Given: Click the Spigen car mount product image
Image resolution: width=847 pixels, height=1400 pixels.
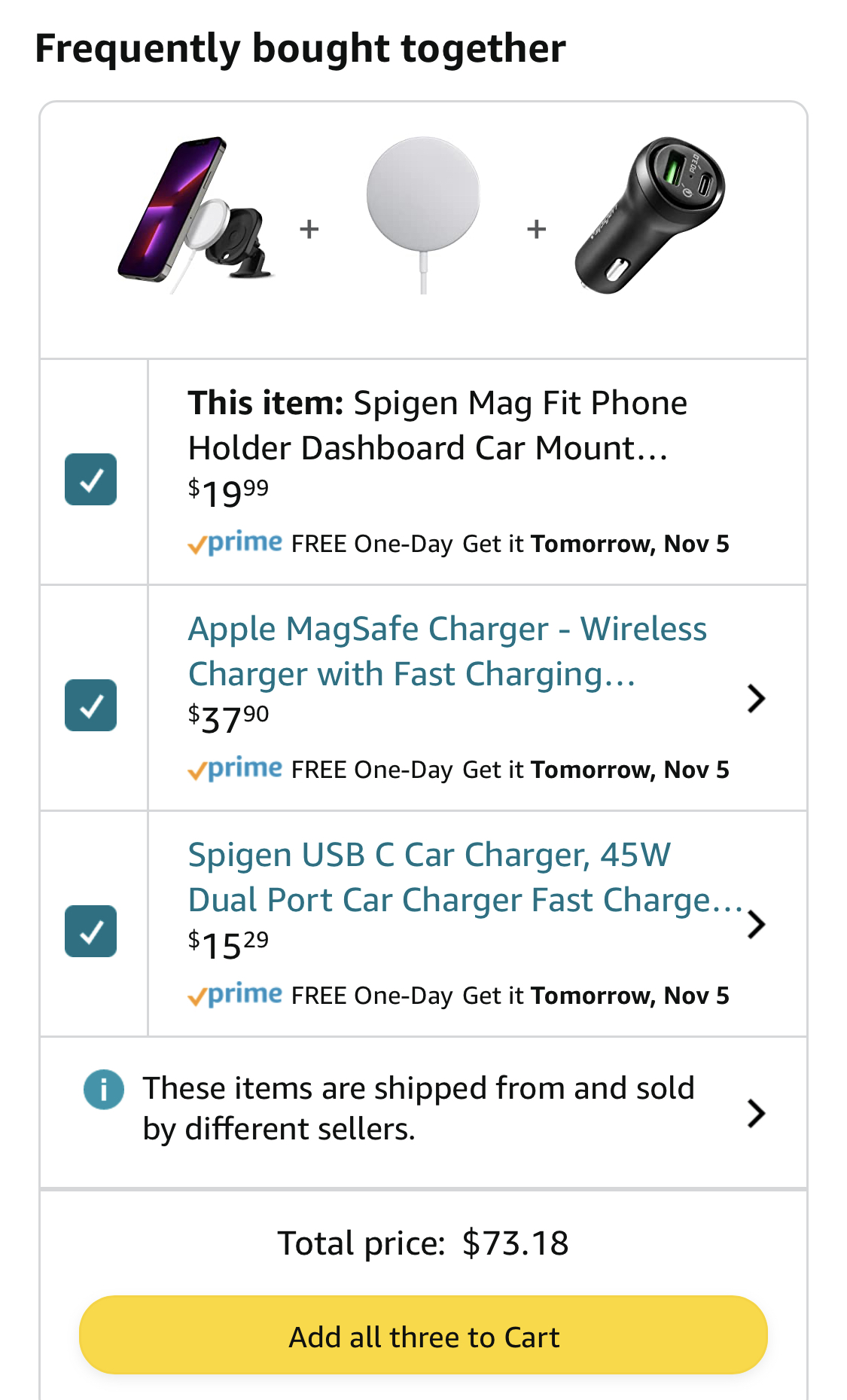Looking at the screenshot, I should click(194, 215).
